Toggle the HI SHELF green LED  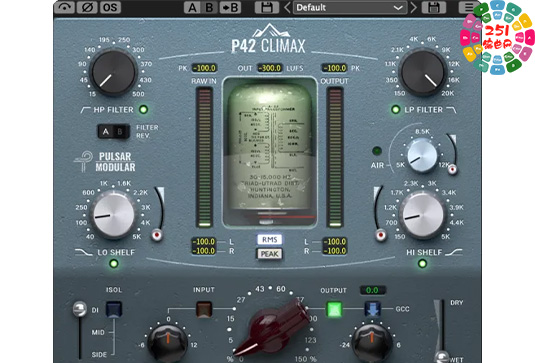pyautogui.click(x=422, y=263)
